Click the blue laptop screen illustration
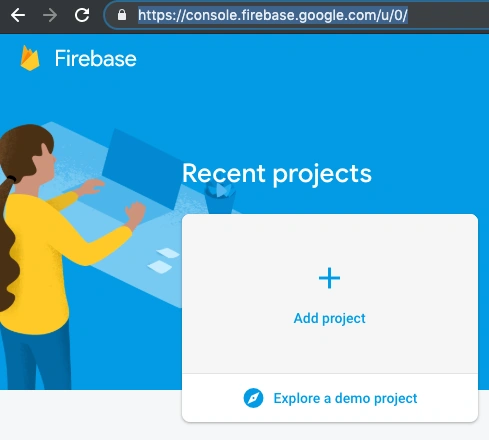Image resolution: width=489 pixels, height=440 pixels. [142, 168]
